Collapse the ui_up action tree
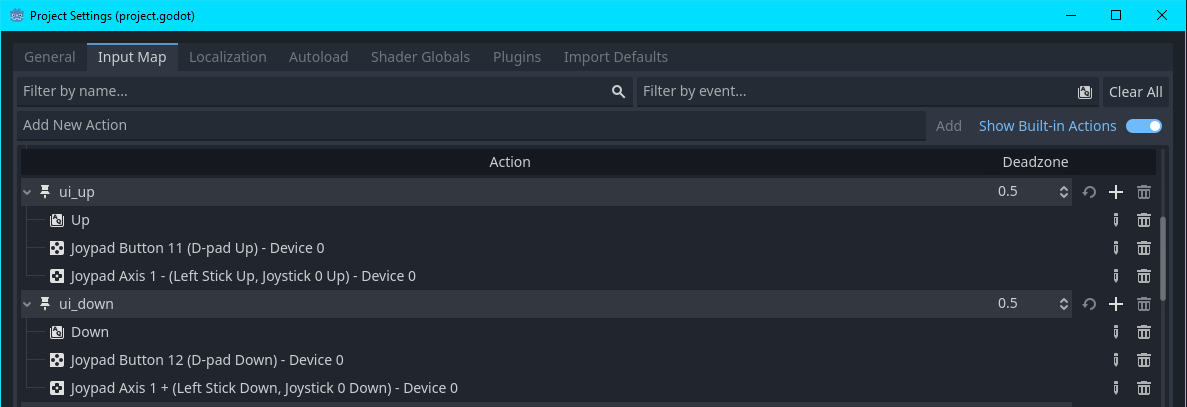The width and height of the screenshot is (1187, 407). [27, 192]
